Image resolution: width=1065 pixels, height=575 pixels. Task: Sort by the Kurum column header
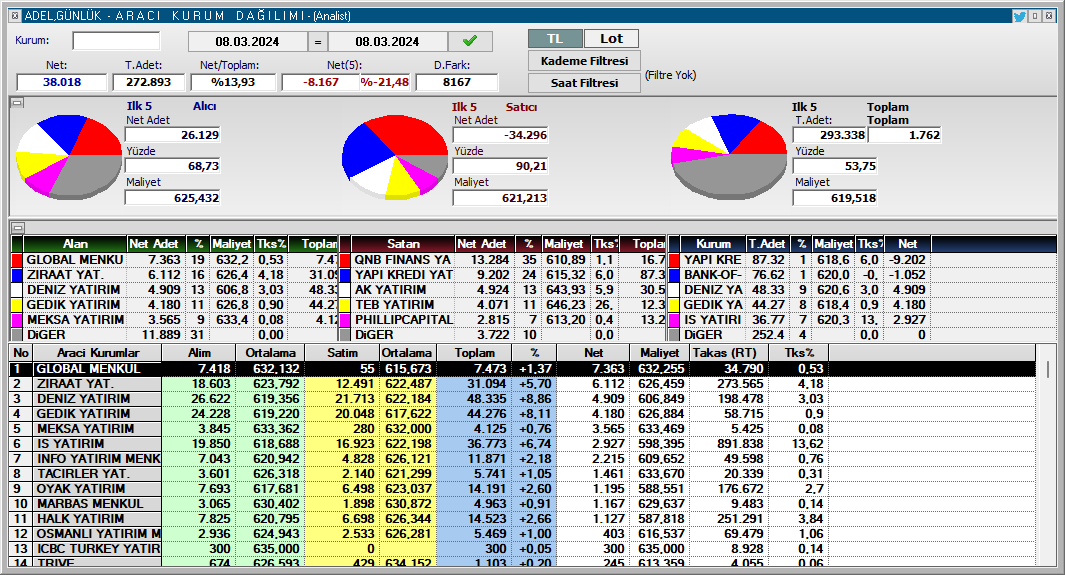click(x=713, y=244)
